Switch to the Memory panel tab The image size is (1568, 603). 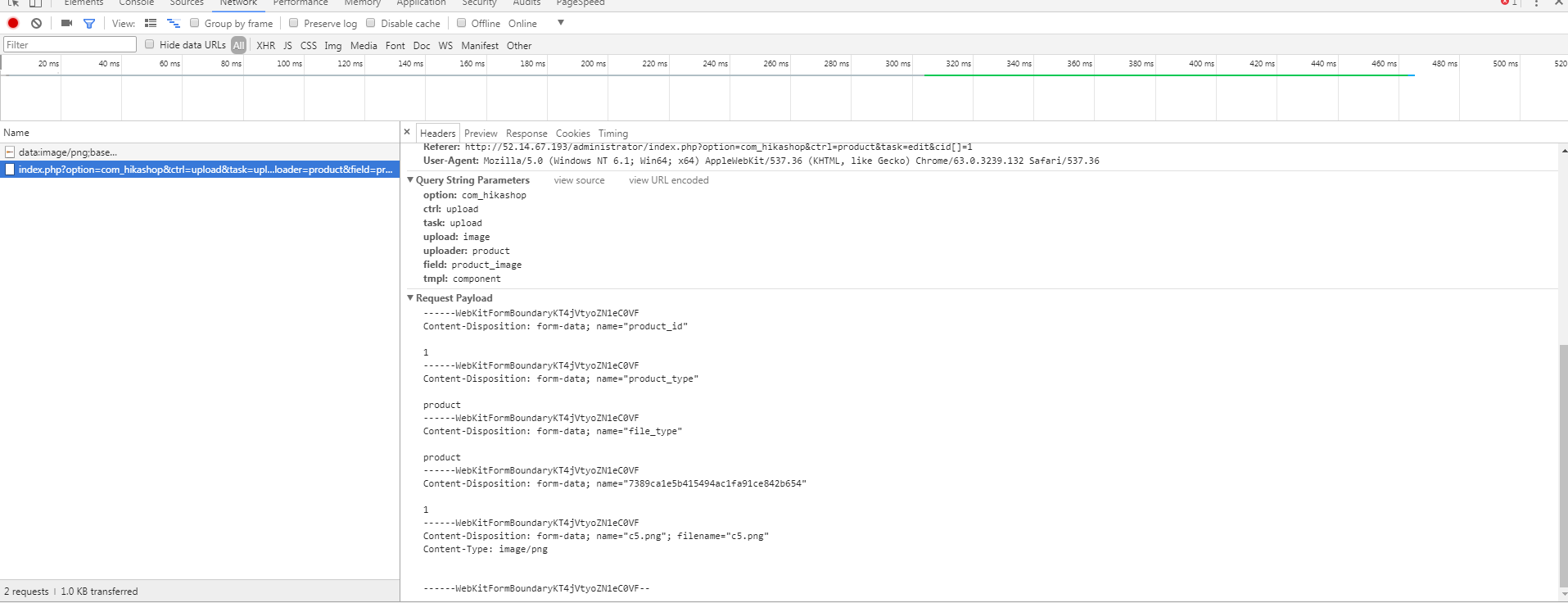tap(363, 3)
